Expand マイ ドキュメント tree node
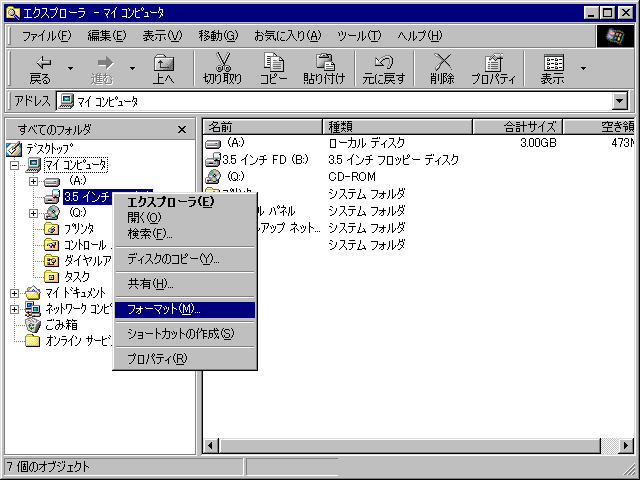 point(15,293)
